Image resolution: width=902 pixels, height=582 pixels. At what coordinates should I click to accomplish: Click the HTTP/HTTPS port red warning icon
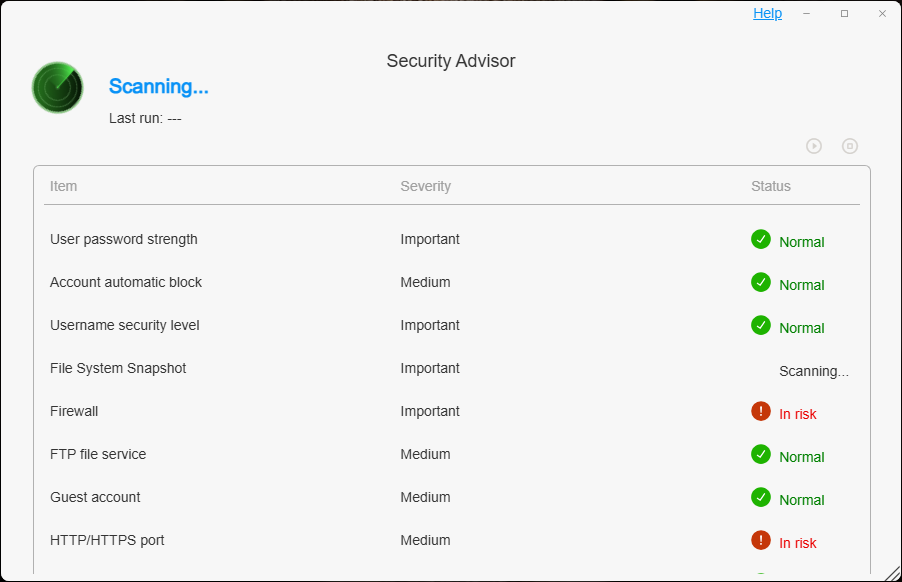[761, 540]
